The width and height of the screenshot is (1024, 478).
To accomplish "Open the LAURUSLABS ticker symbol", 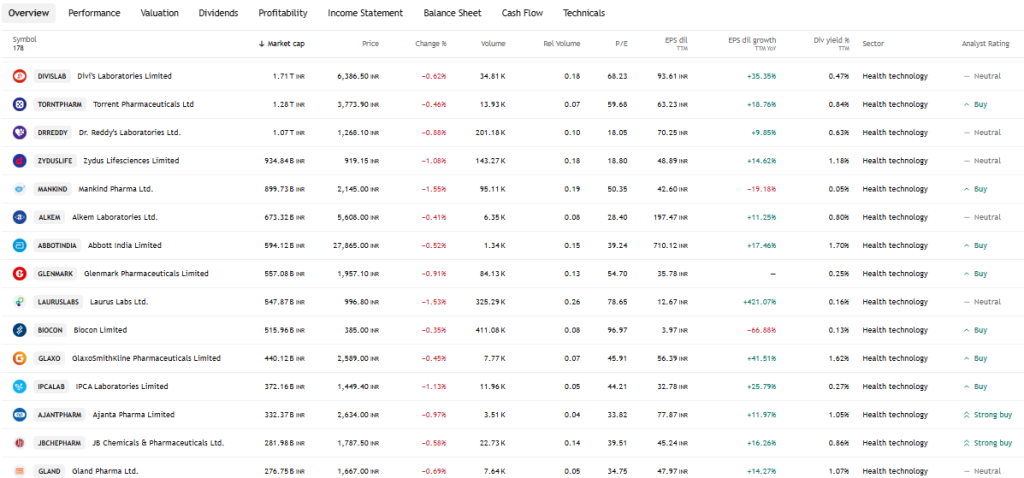I will coord(58,302).
